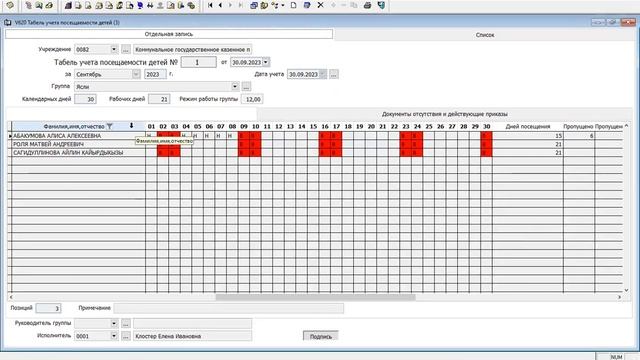Click the day 22 column header
This screenshot has height=360, width=640.
pyautogui.click(x=394, y=127)
